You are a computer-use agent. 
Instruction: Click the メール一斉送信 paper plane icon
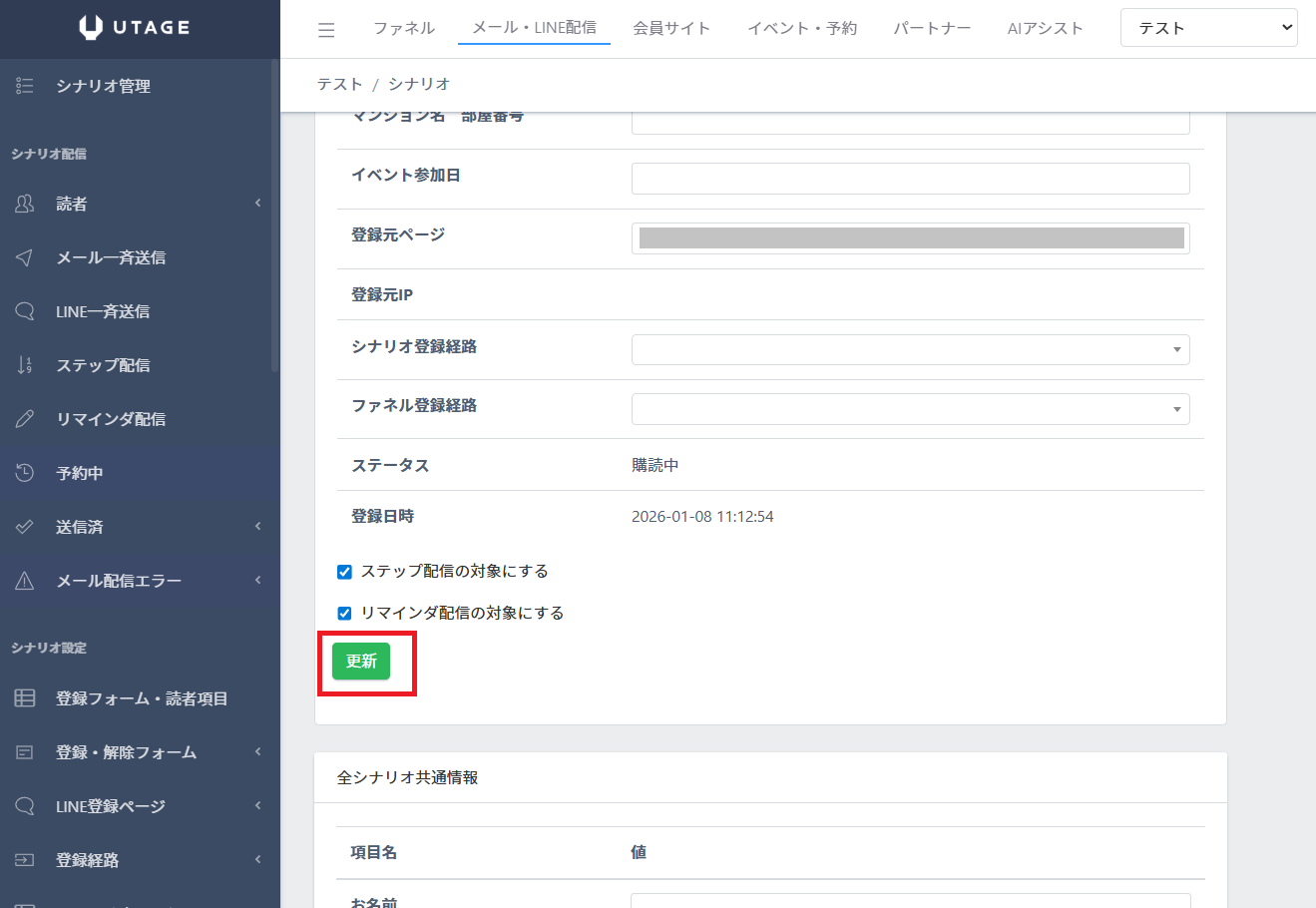[25, 257]
